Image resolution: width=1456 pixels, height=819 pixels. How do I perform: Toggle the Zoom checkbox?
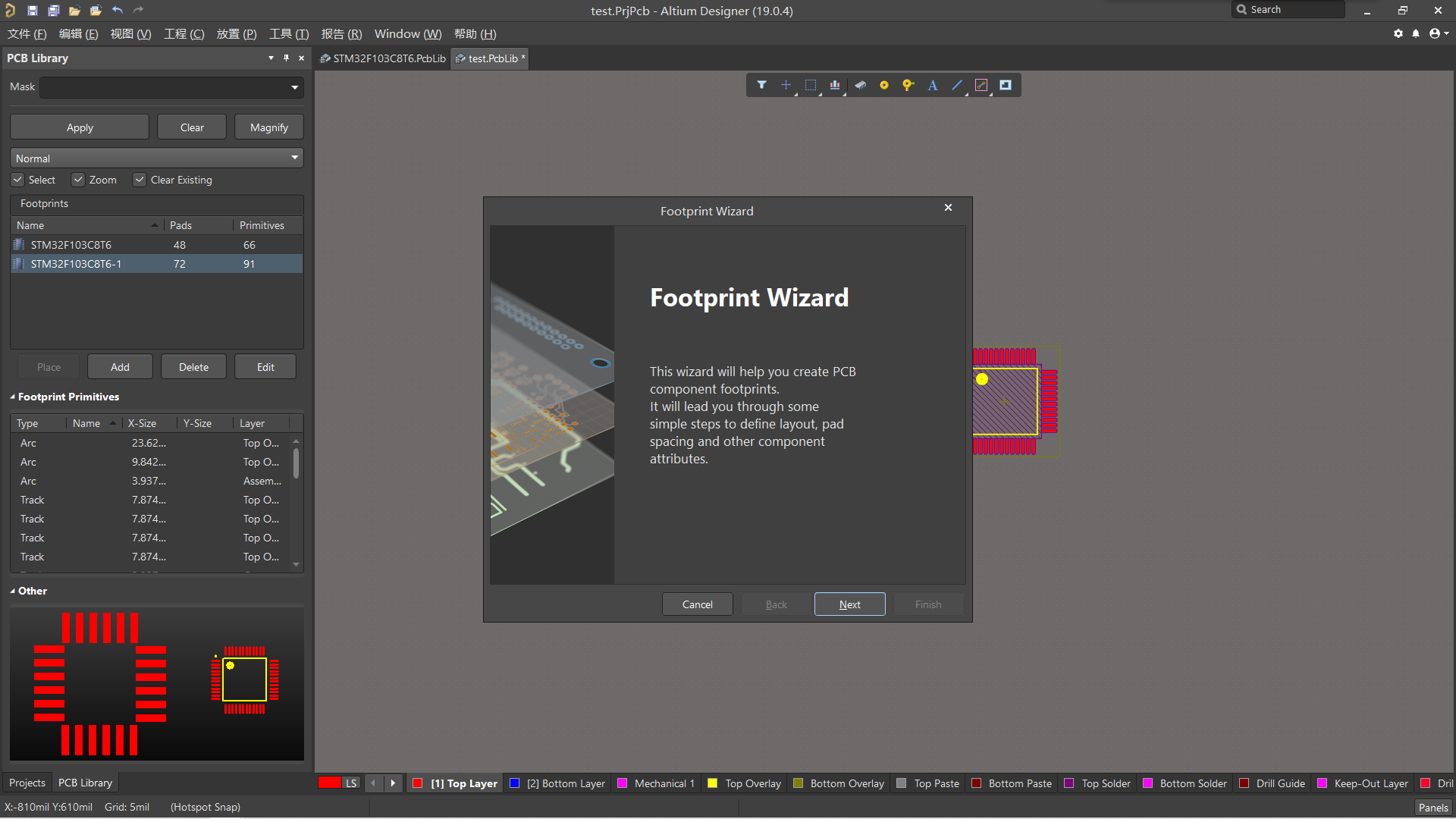tap(78, 180)
